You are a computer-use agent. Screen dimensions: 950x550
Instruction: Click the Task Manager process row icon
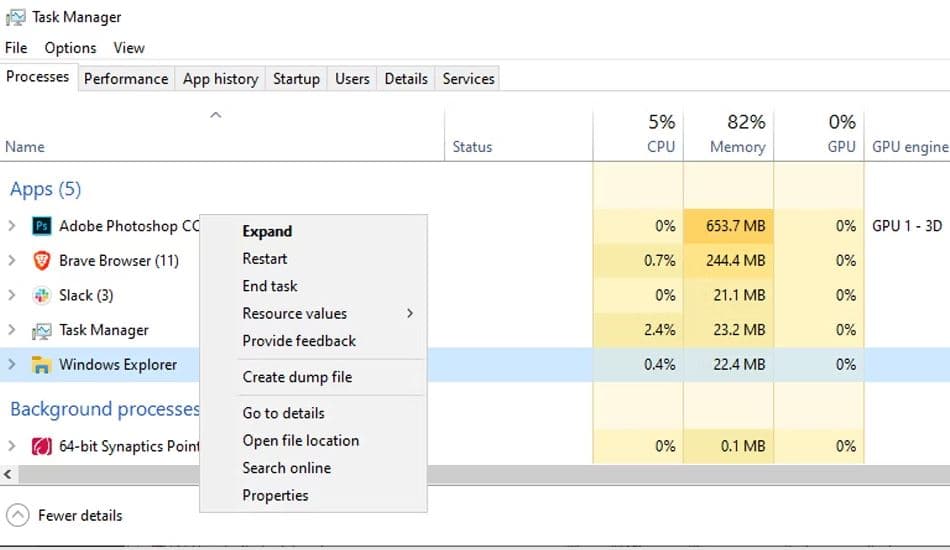click(x=41, y=330)
